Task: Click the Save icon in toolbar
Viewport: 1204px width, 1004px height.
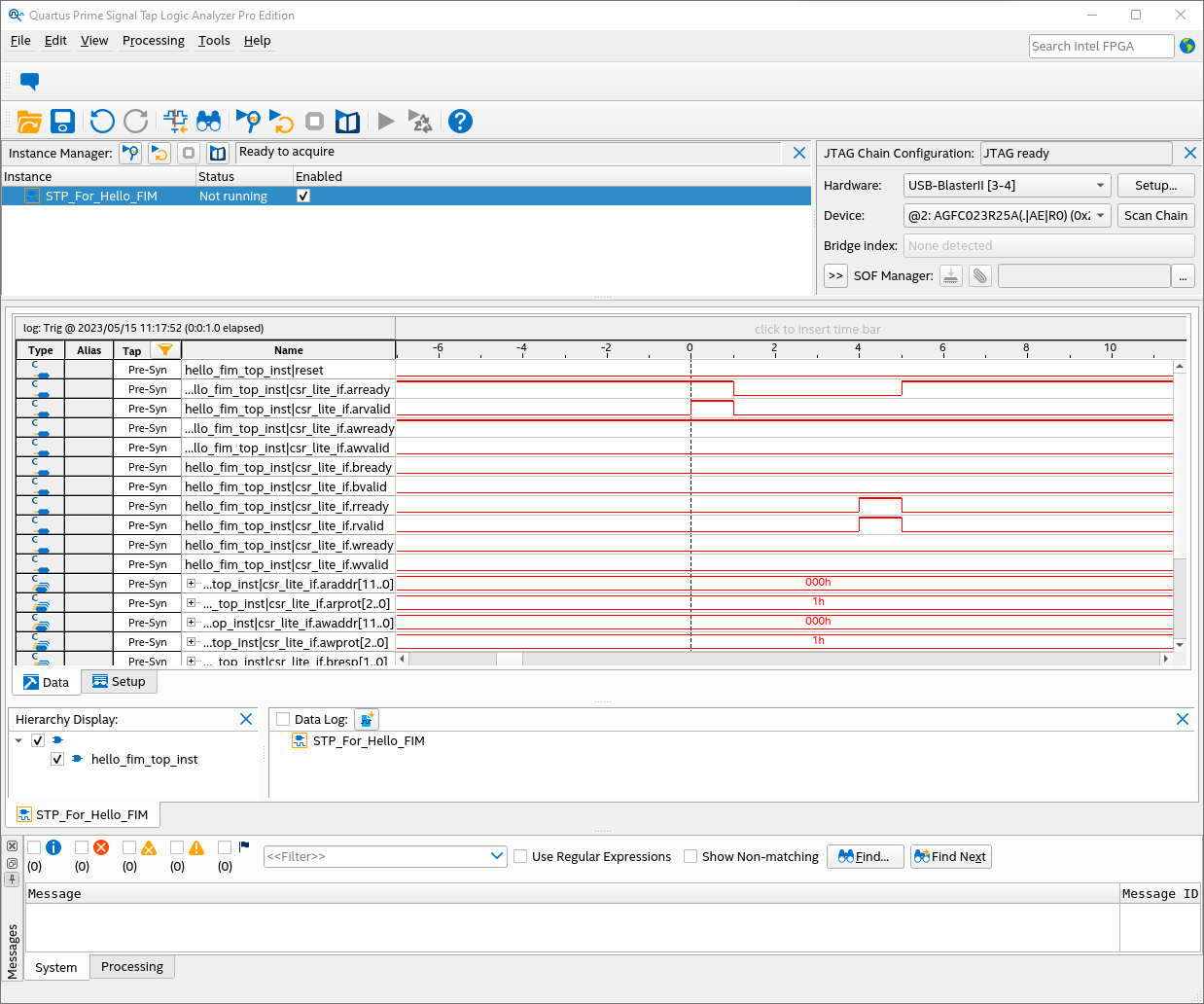Action: pos(63,122)
